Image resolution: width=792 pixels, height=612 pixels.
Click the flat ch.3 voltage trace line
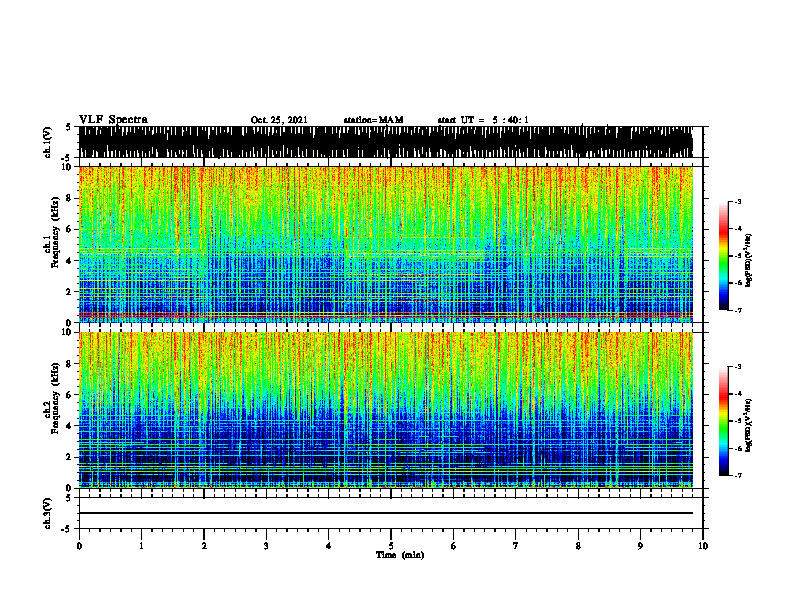[385, 513]
